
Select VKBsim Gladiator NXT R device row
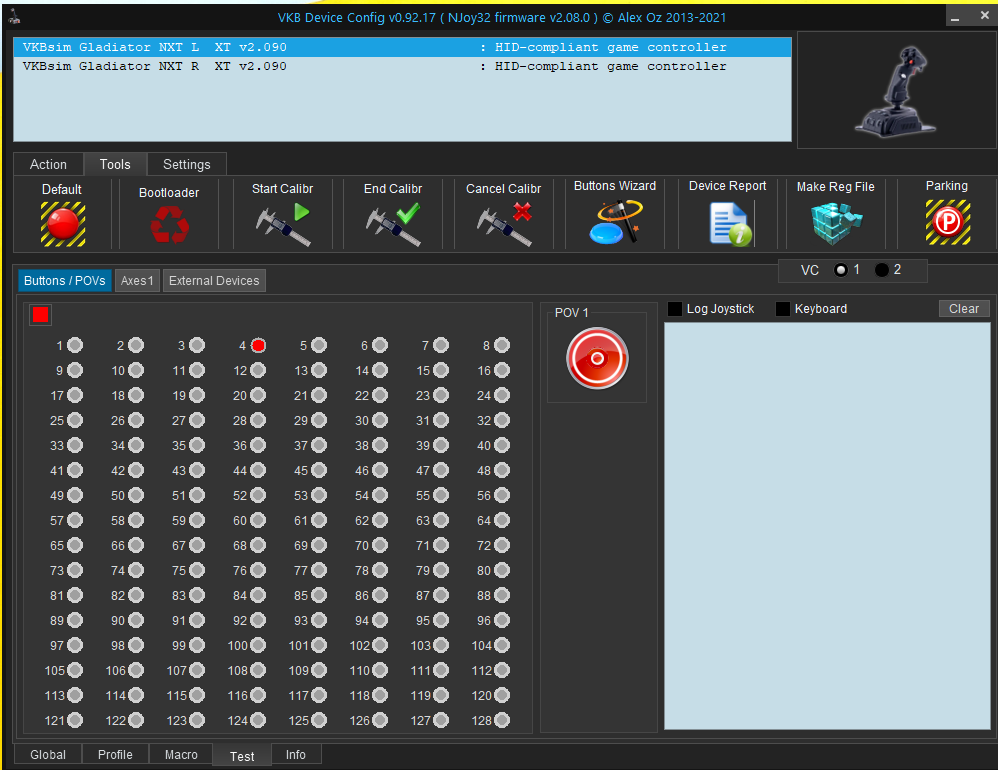click(x=402, y=66)
